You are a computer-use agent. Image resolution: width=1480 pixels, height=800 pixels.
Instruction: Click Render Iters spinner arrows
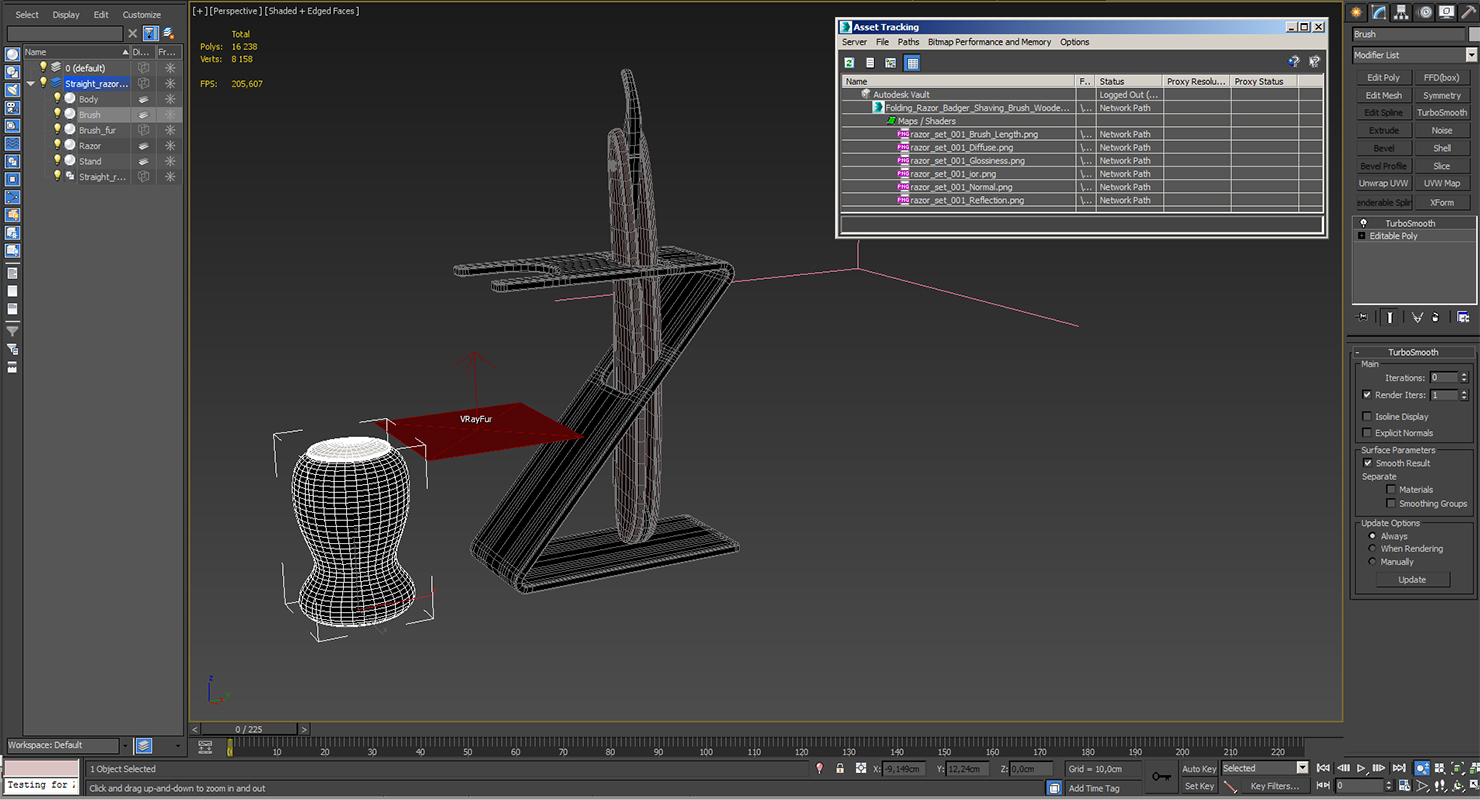tap(1465, 395)
